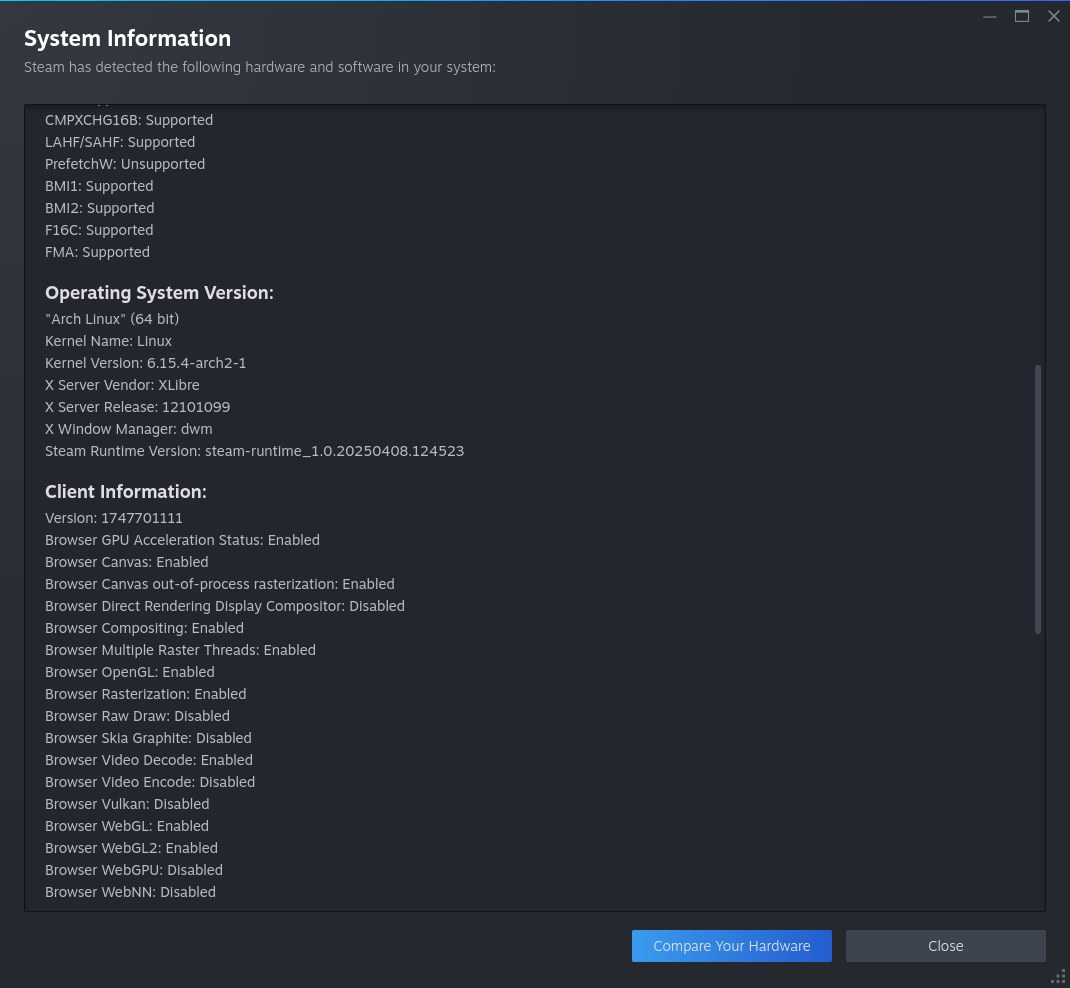This screenshot has width=1070, height=988.
Task: Select the 'Kernel Name: Linux' line
Action: coord(109,340)
